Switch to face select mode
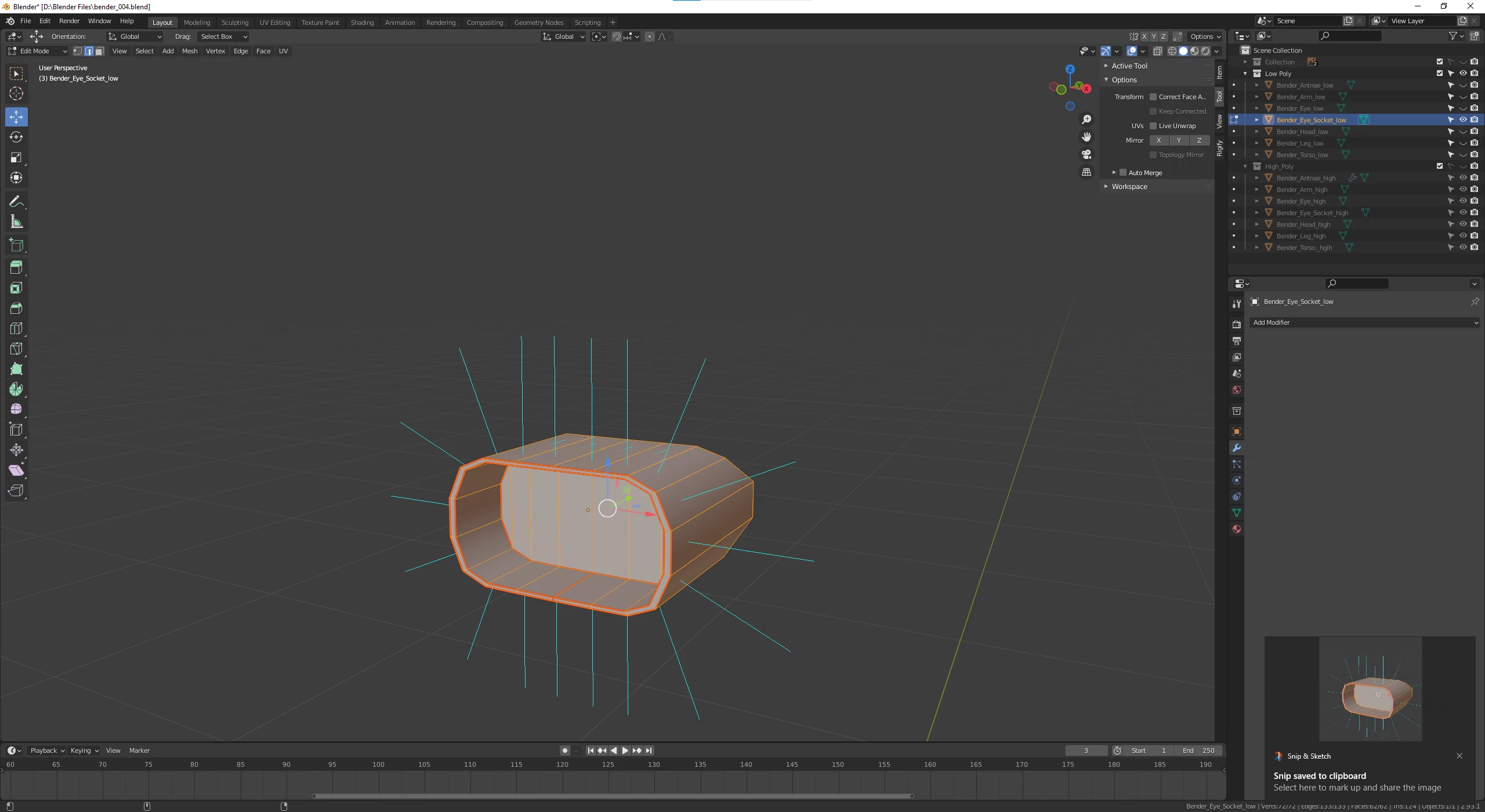The width and height of the screenshot is (1485, 812). (100, 51)
